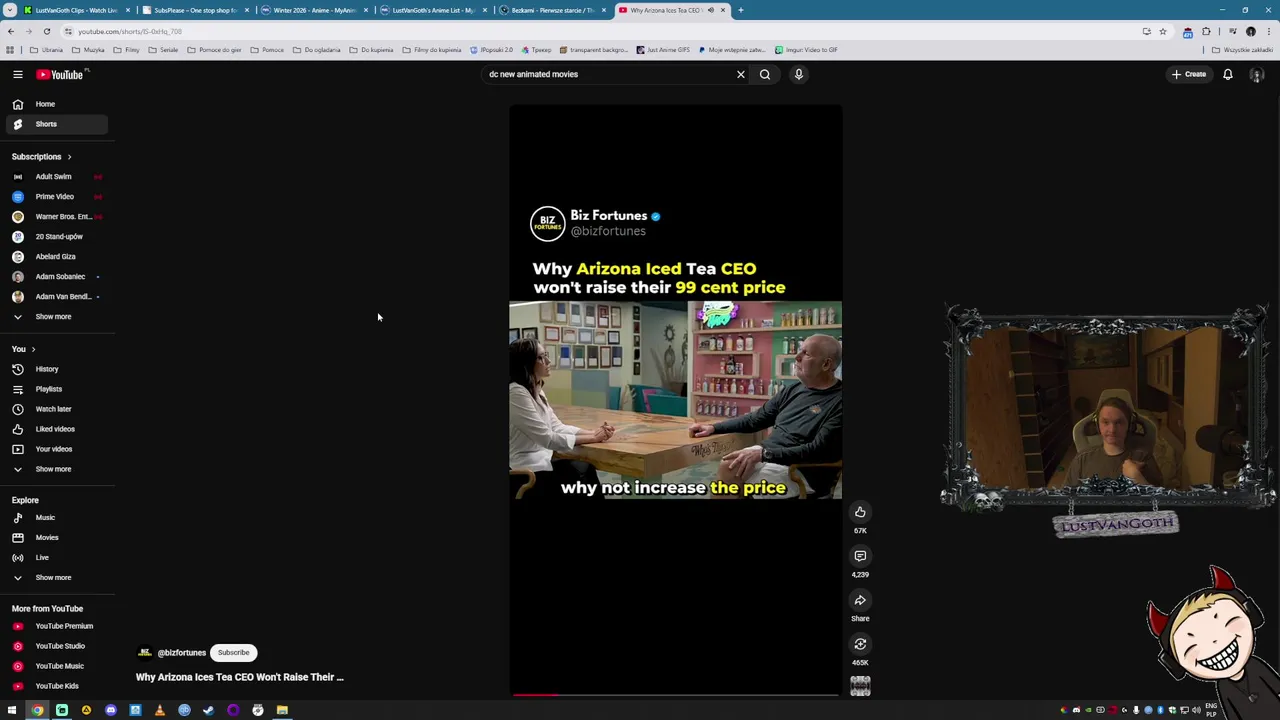Click the Remix button showing 465K

[x=860, y=644]
